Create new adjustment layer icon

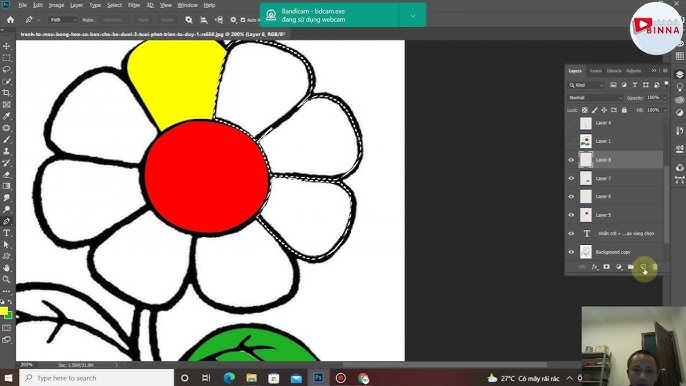click(619, 267)
